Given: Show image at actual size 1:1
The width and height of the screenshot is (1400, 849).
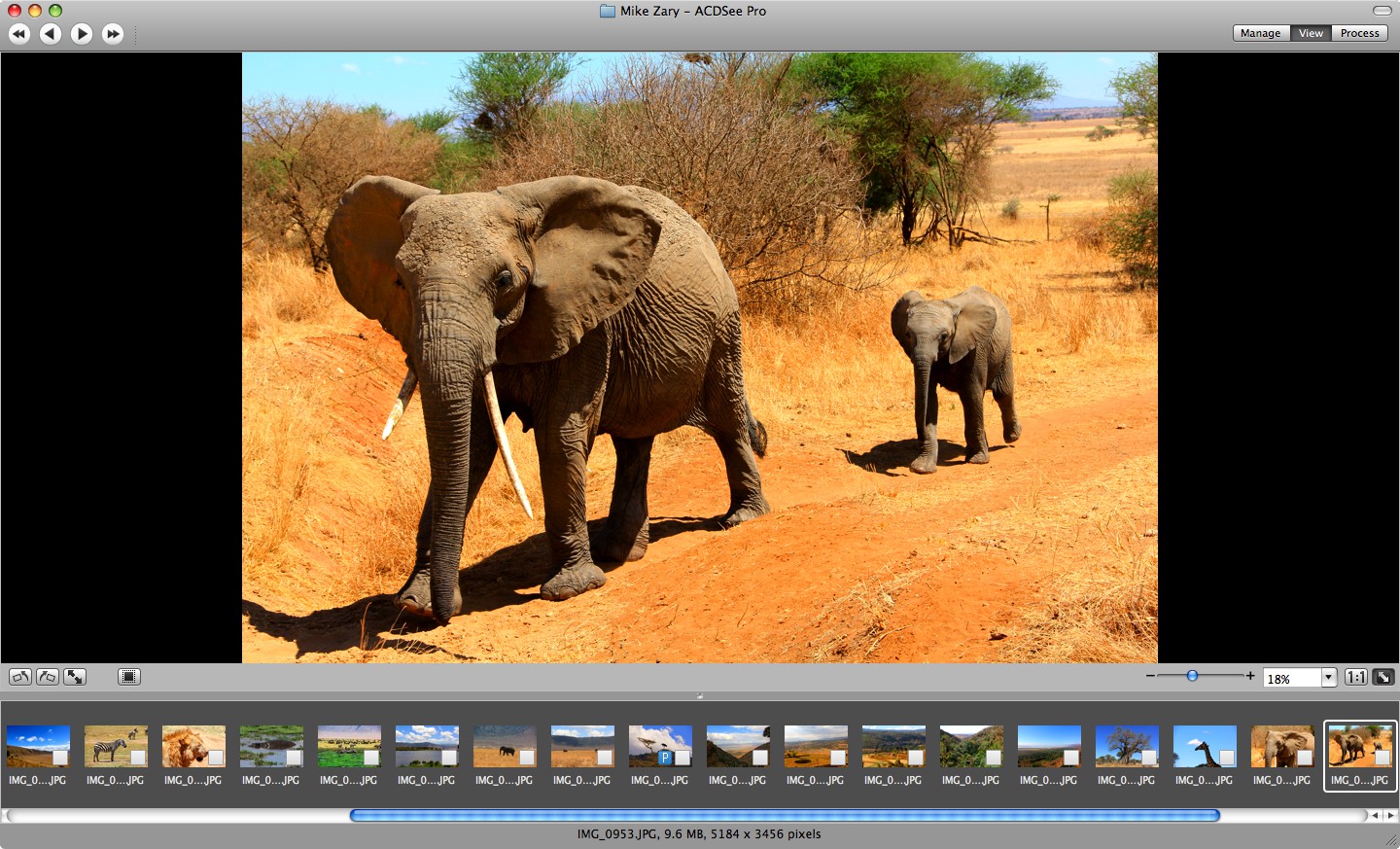Looking at the screenshot, I should point(1356,677).
